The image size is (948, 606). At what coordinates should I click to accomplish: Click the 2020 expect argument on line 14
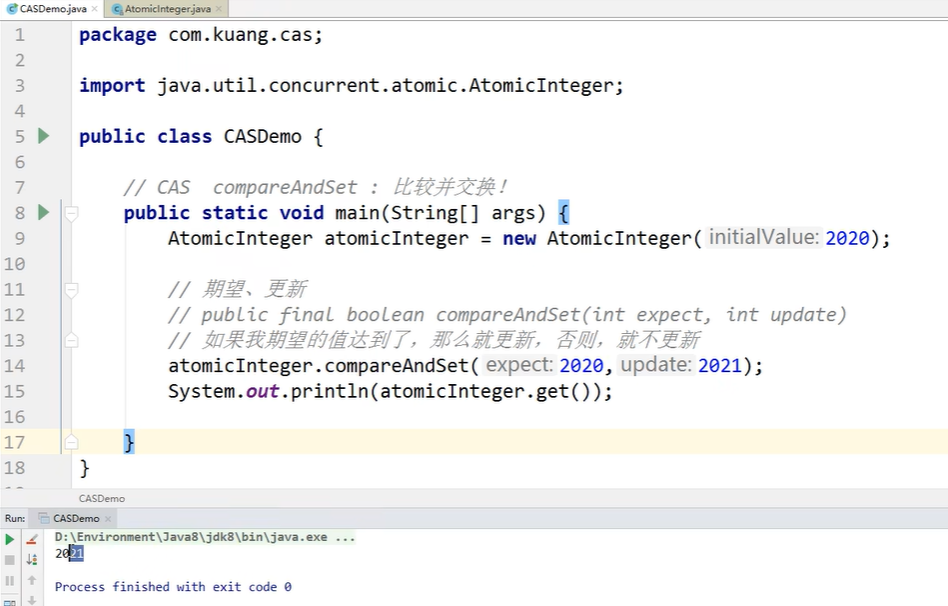pos(581,365)
